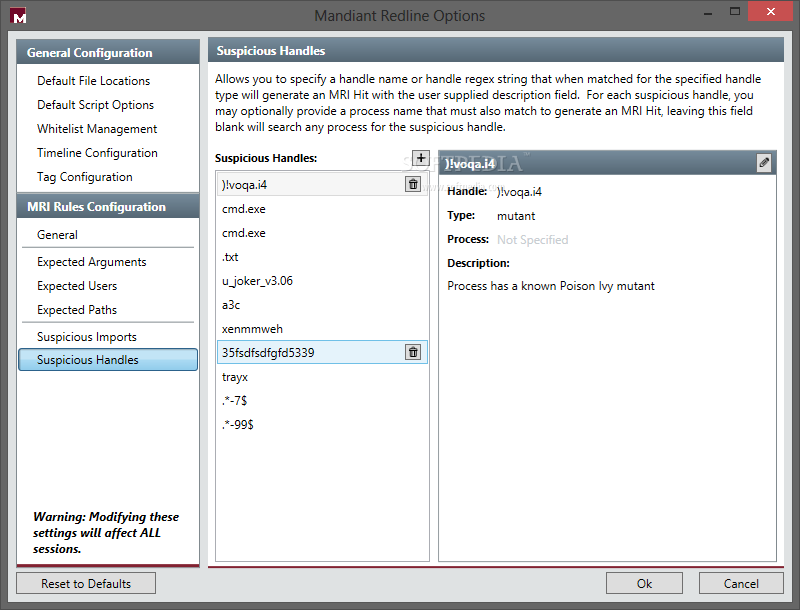The image size is (800, 610).
Task: Click Reset to Defaults button
Action: click(x=86, y=583)
